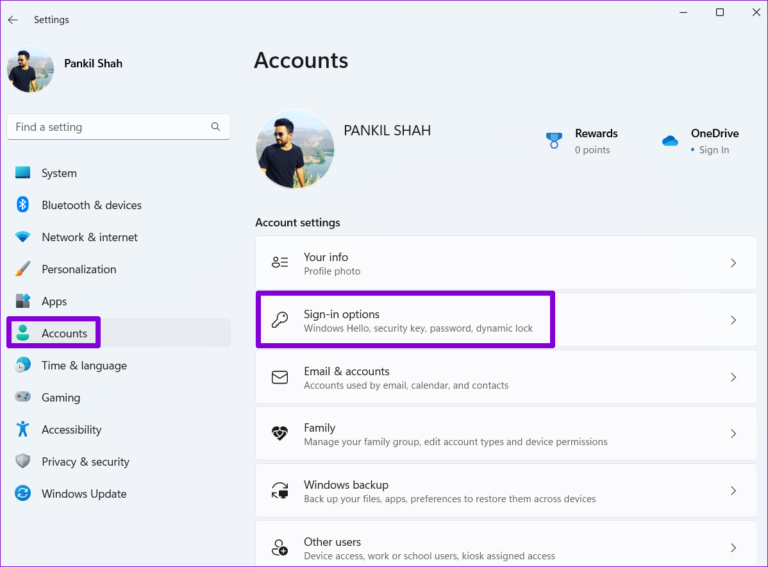
Task: Click the Bluetooth & devices icon
Action: tap(23, 205)
